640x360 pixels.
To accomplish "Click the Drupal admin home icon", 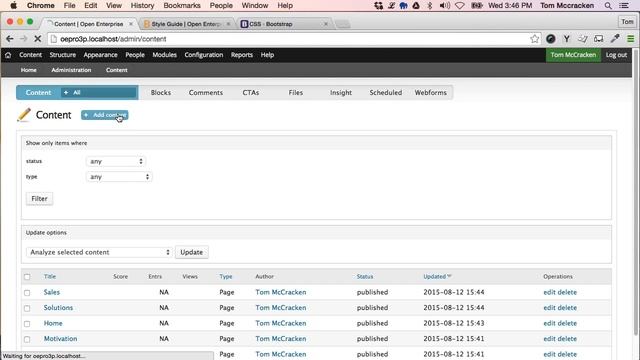I will (8, 55).
